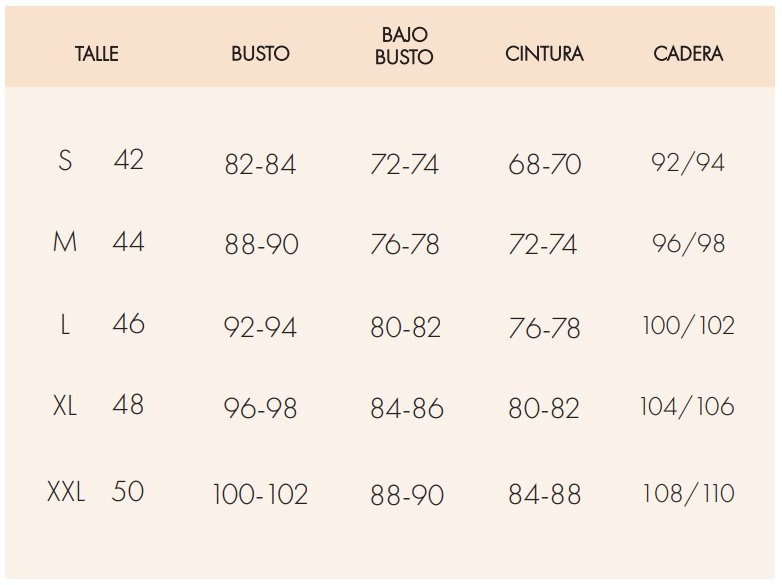
Task: Select the S size label
Action: [65, 160]
